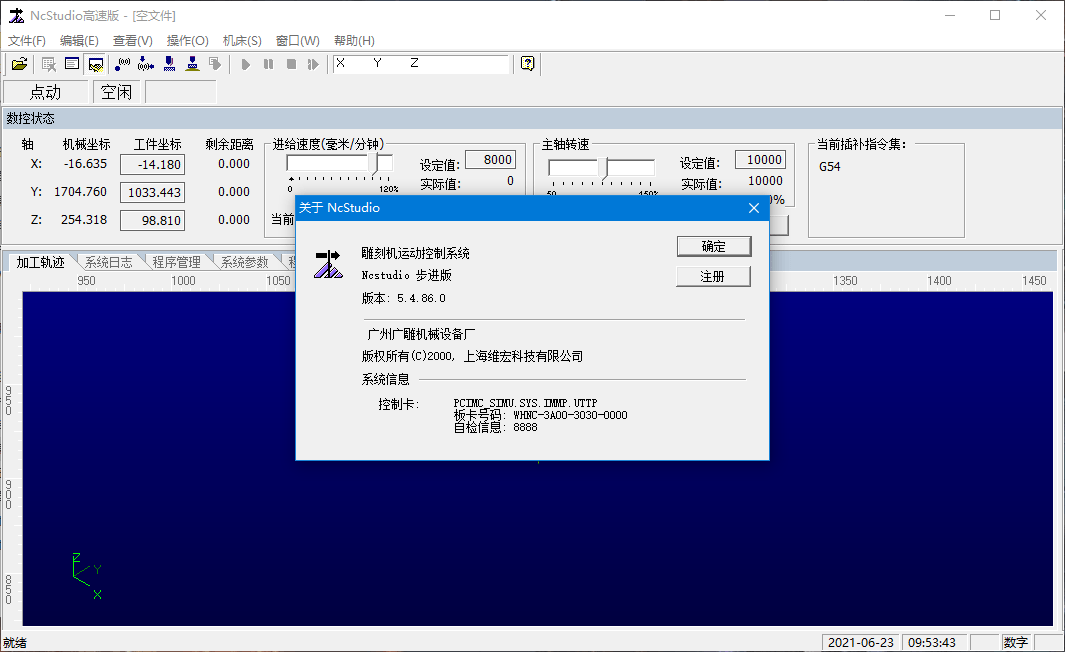Open the 帮助(H) menu
The height and width of the screenshot is (652, 1065).
click(x=354, y=41)
